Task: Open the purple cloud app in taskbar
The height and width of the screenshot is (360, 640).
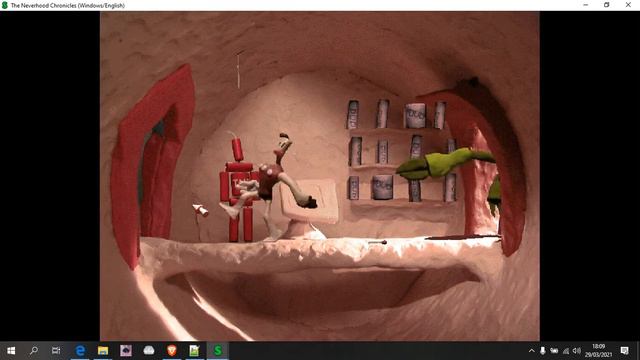Action: 126,350
